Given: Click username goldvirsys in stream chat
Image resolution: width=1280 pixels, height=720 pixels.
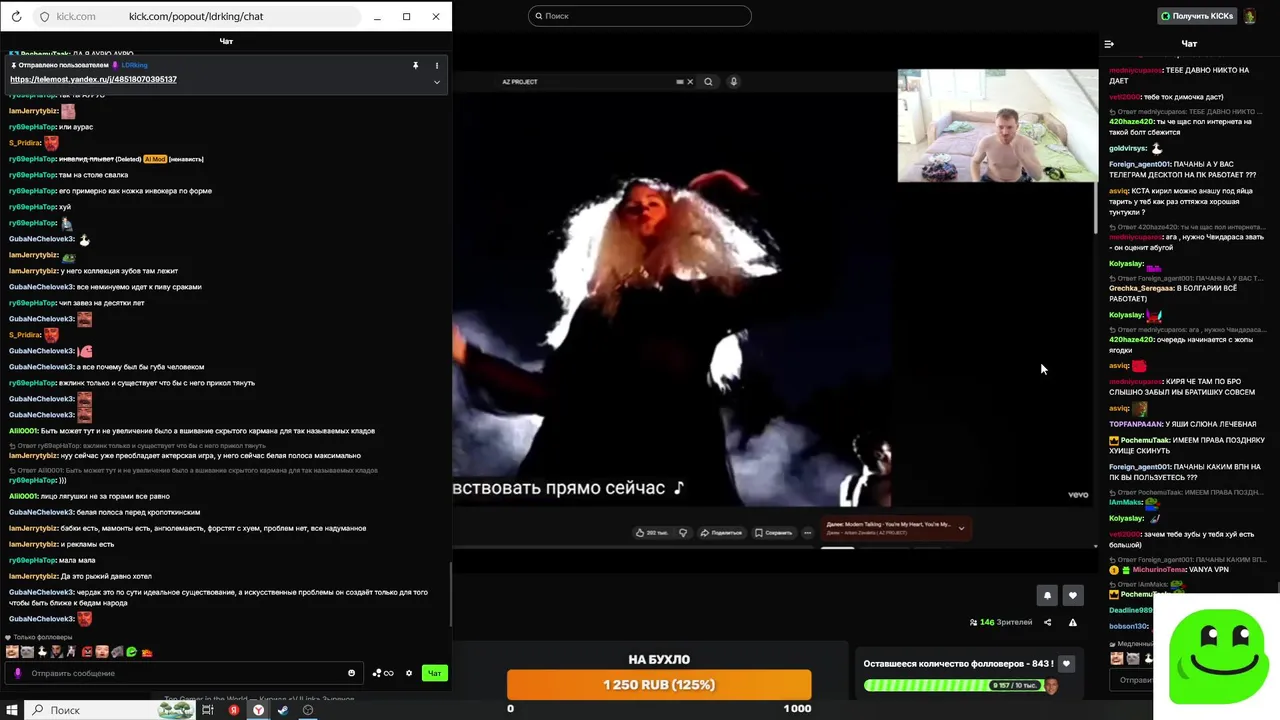Looking at the screenshot, I should (x=1128, y=148).
